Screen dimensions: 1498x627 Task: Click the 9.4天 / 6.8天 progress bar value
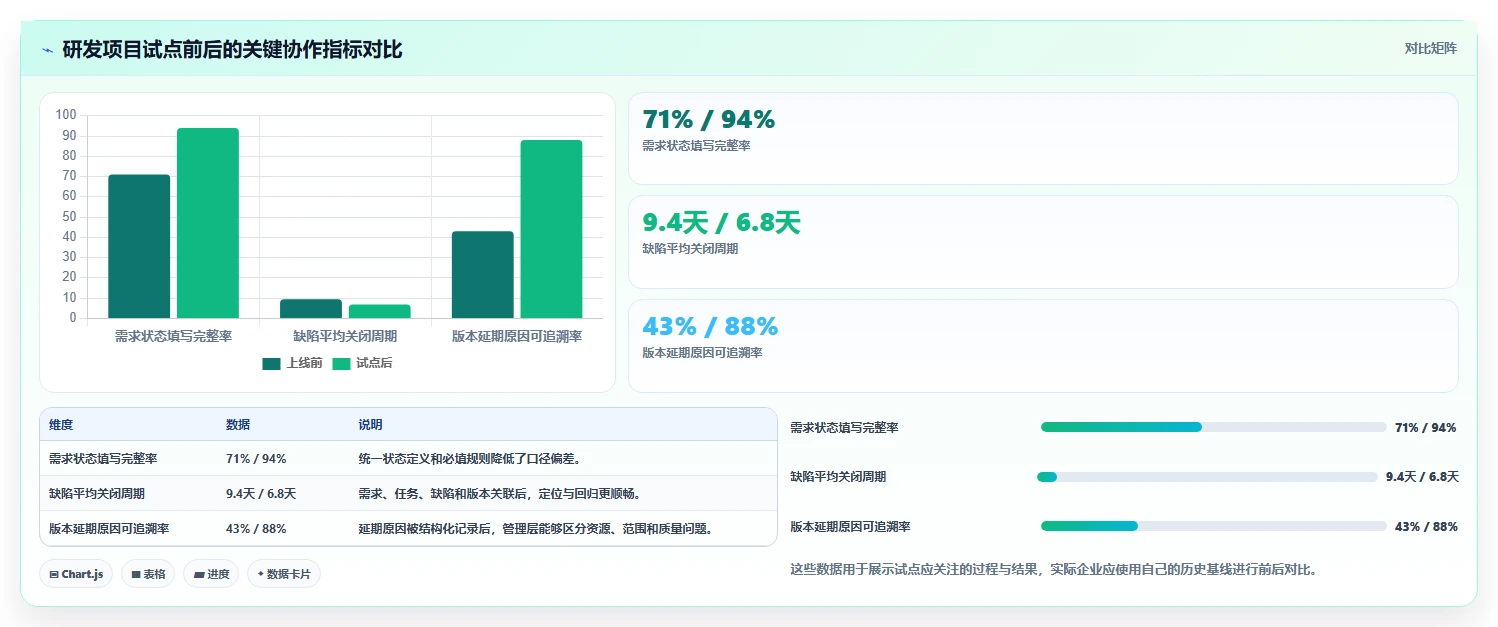[1422, 477]
